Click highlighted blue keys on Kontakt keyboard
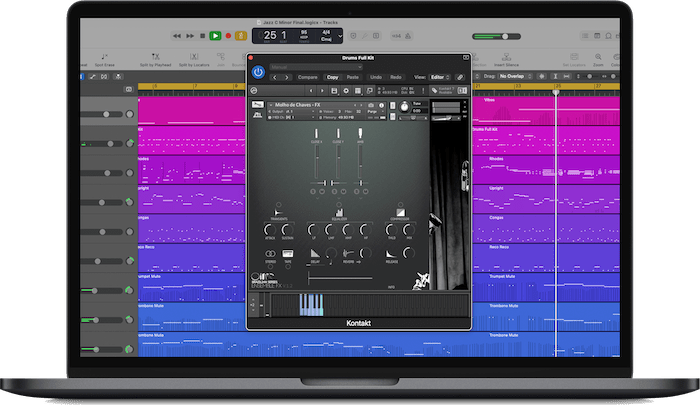 coord(311,305)
